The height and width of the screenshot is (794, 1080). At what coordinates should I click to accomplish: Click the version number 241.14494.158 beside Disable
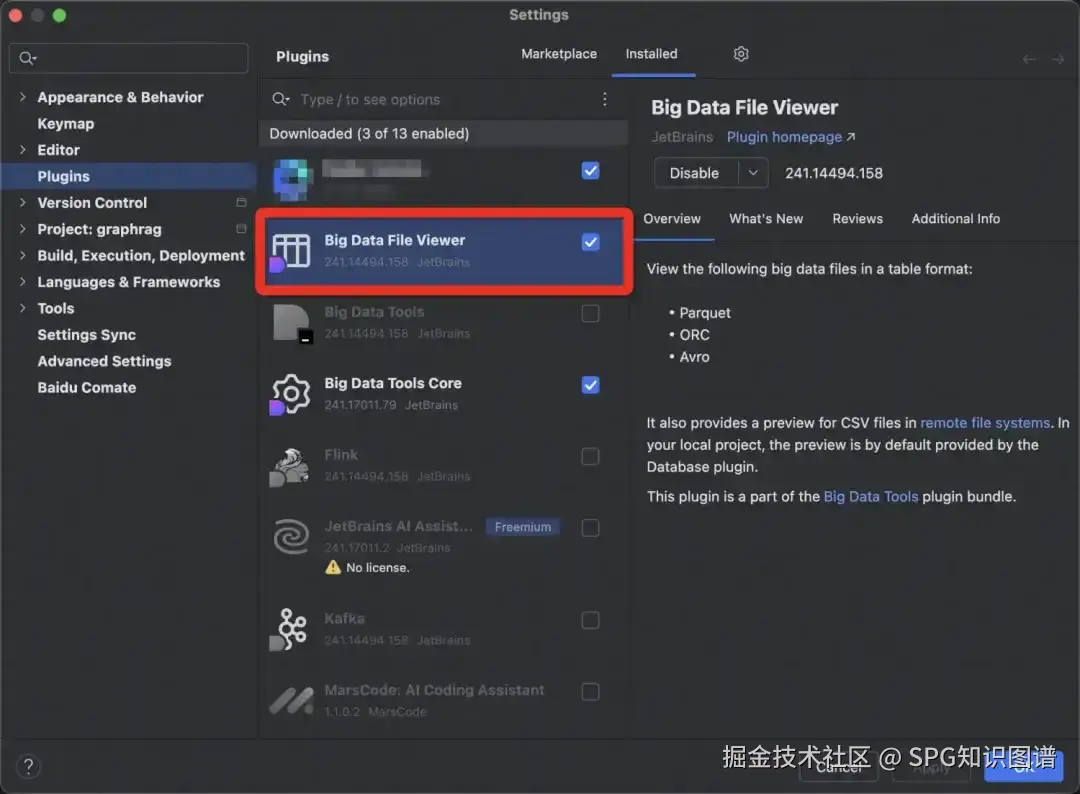[833, 173]
